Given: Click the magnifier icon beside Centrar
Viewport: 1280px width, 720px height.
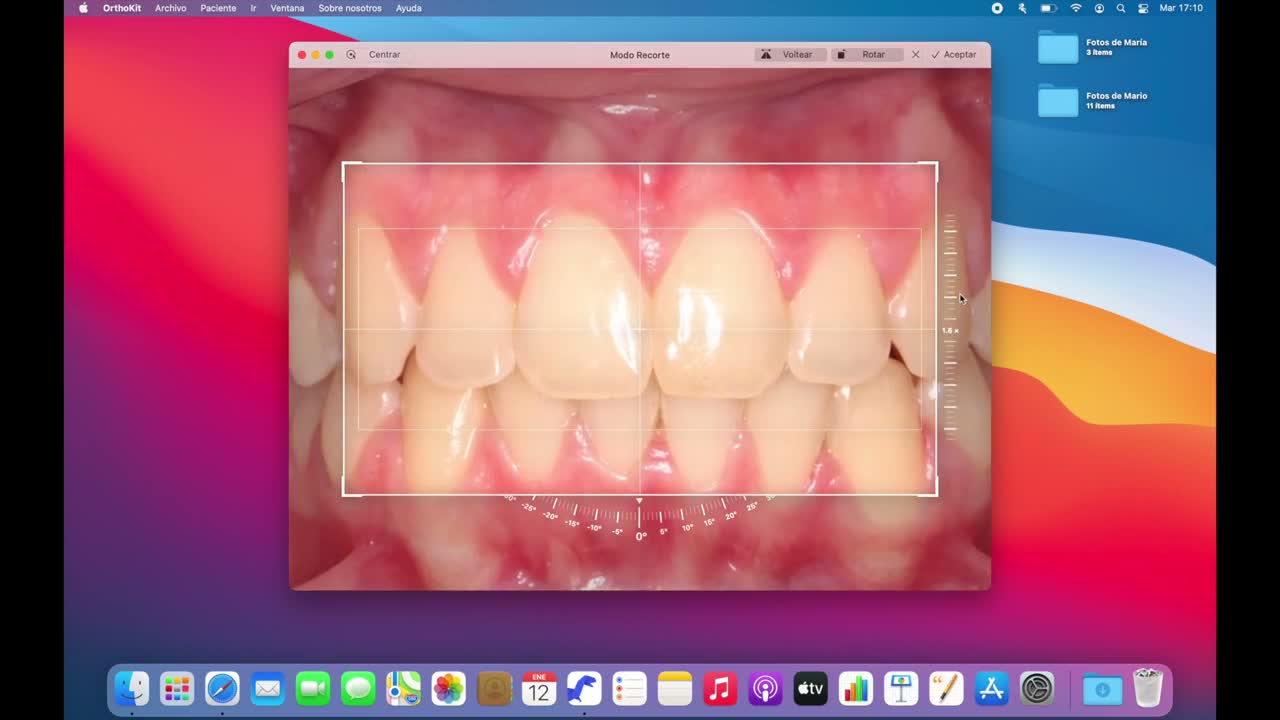Looking at the screenshot, I should (351, 55).
